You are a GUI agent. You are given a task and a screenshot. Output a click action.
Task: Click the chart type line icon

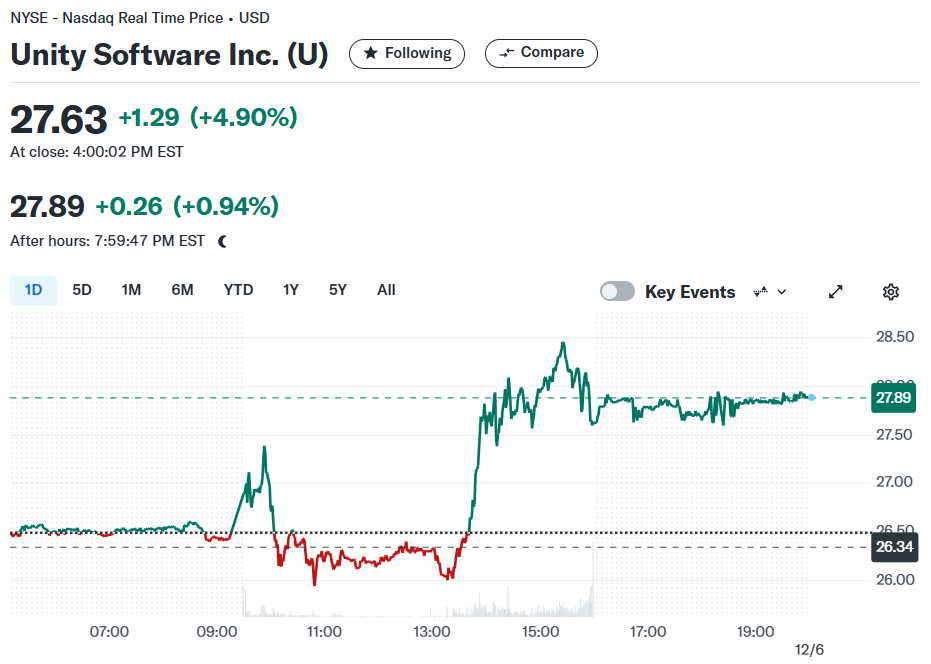tap(760, 292)
